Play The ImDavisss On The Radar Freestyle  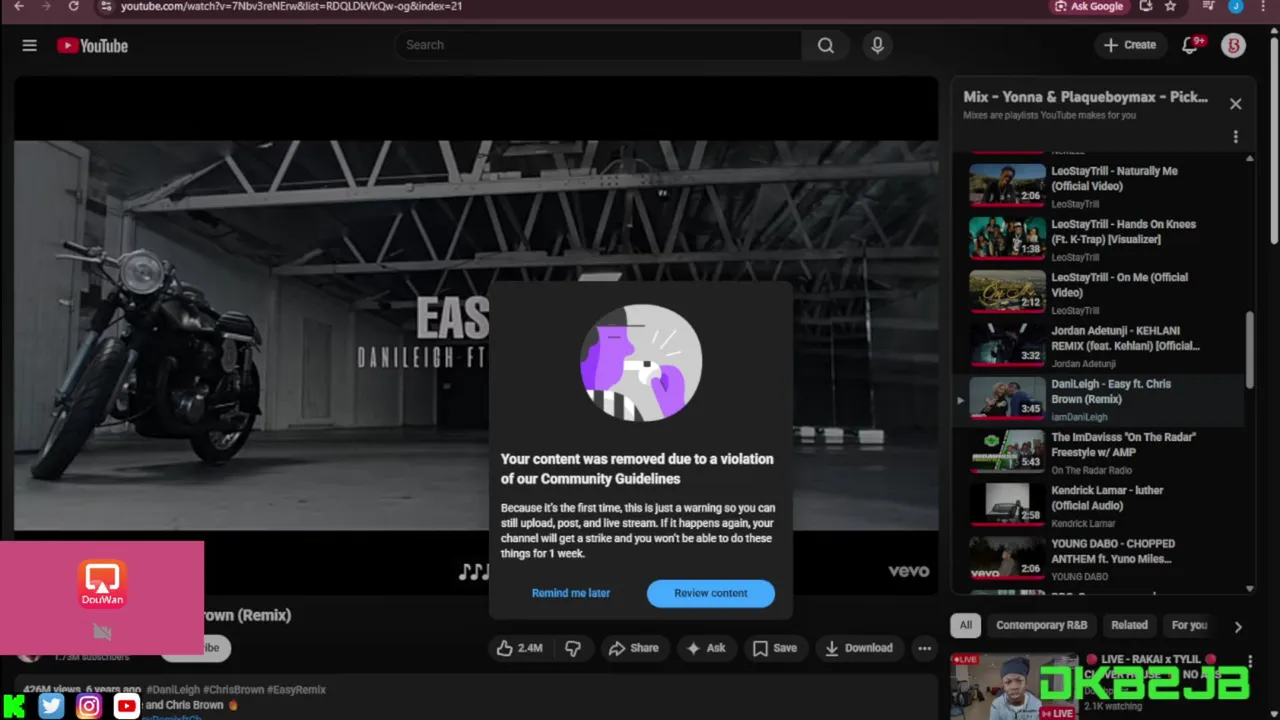point(1099,451)
